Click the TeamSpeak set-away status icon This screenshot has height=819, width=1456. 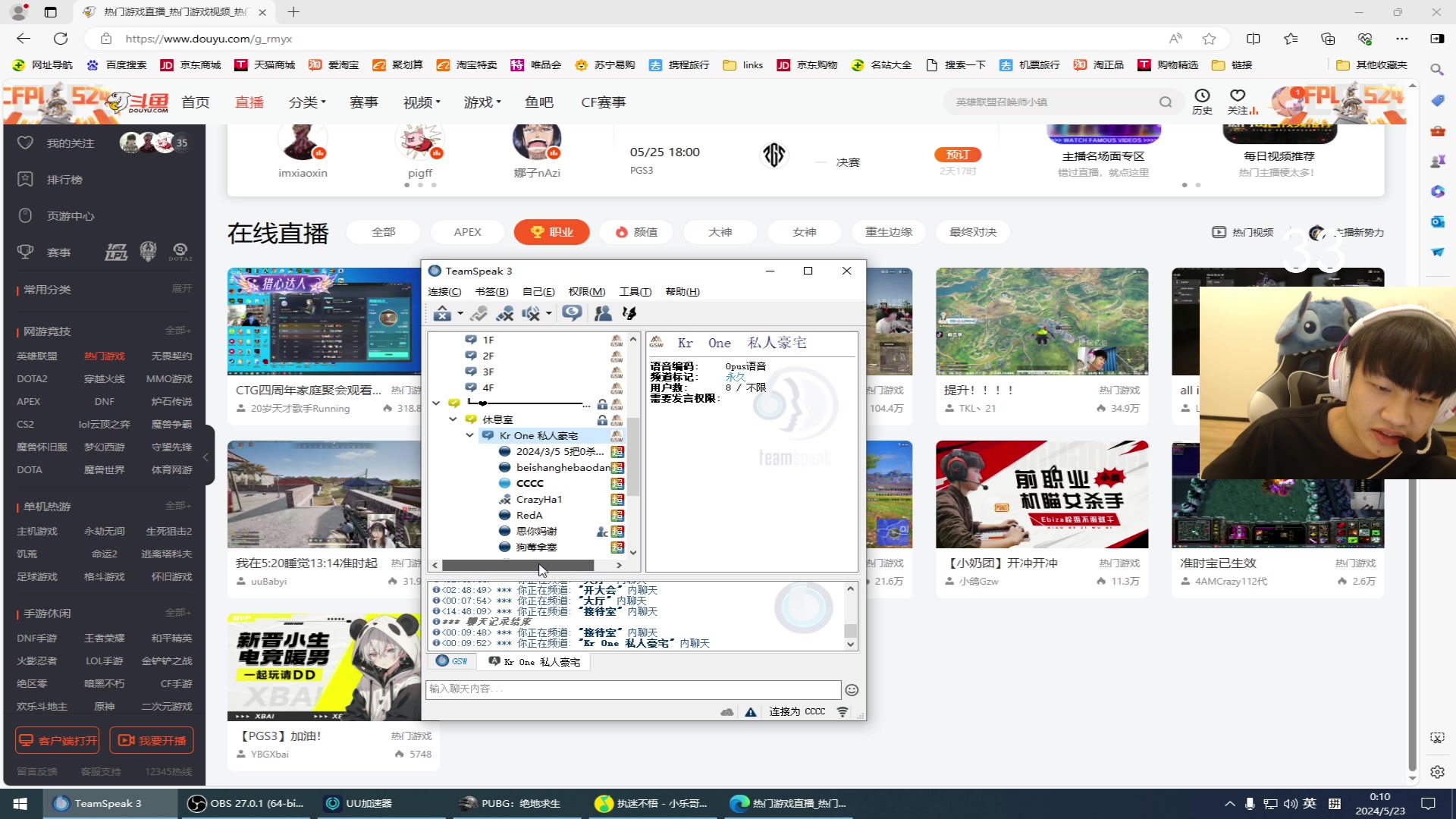click(442, 313)
